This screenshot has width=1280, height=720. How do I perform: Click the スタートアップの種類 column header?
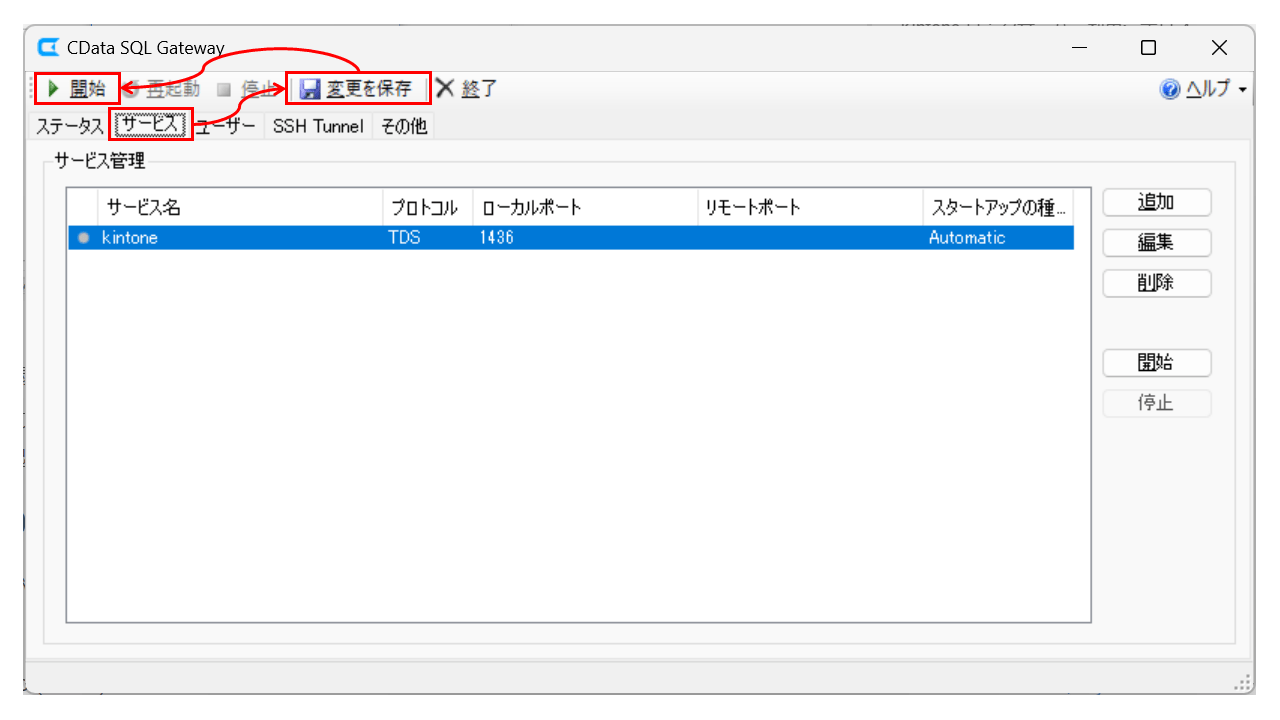pos(998,208)
